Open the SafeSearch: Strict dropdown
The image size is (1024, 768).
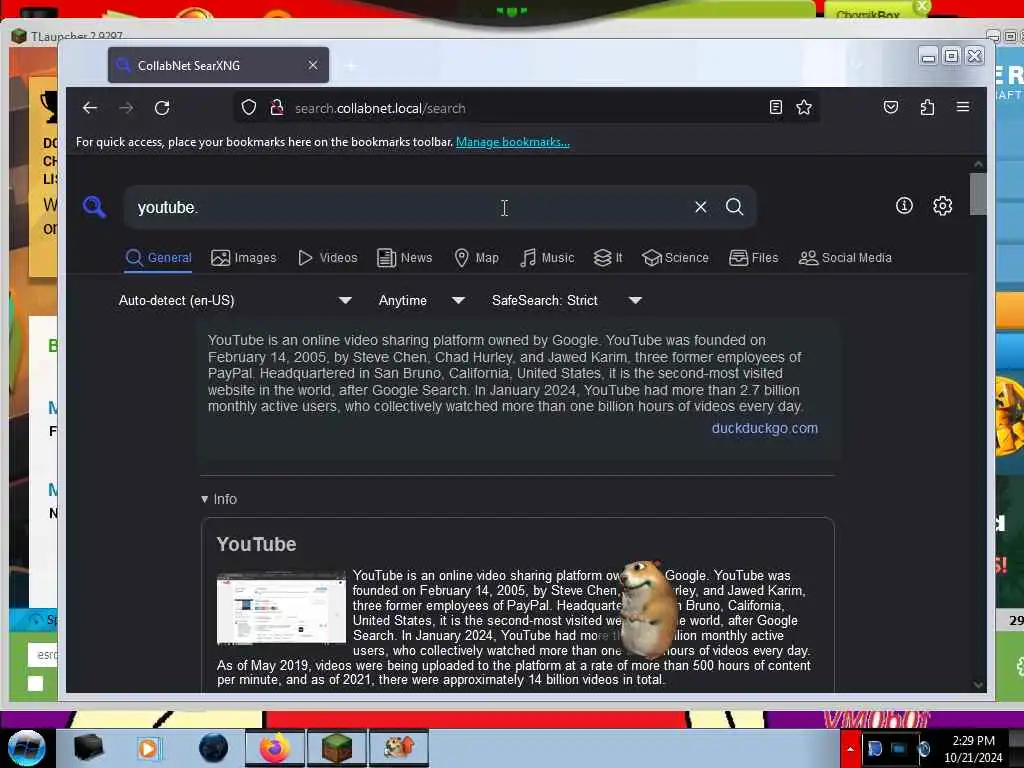click(x=566, y=300)
